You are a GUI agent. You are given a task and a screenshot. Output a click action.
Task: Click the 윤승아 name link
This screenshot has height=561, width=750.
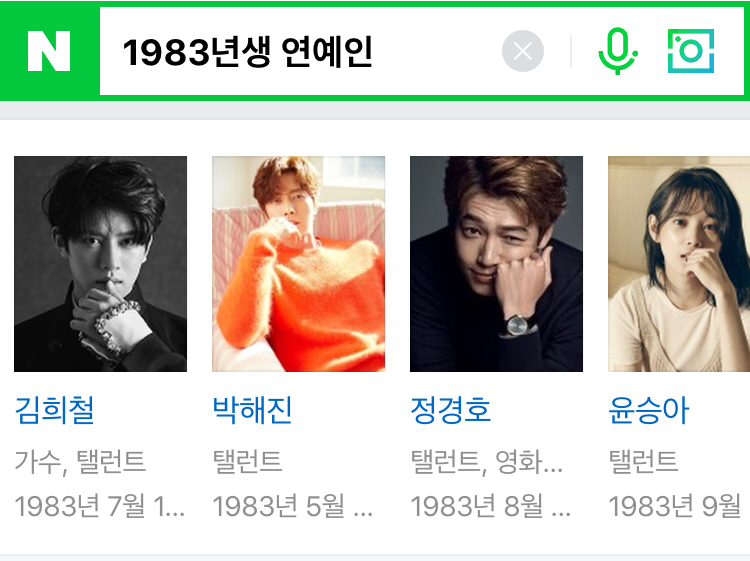649,410
